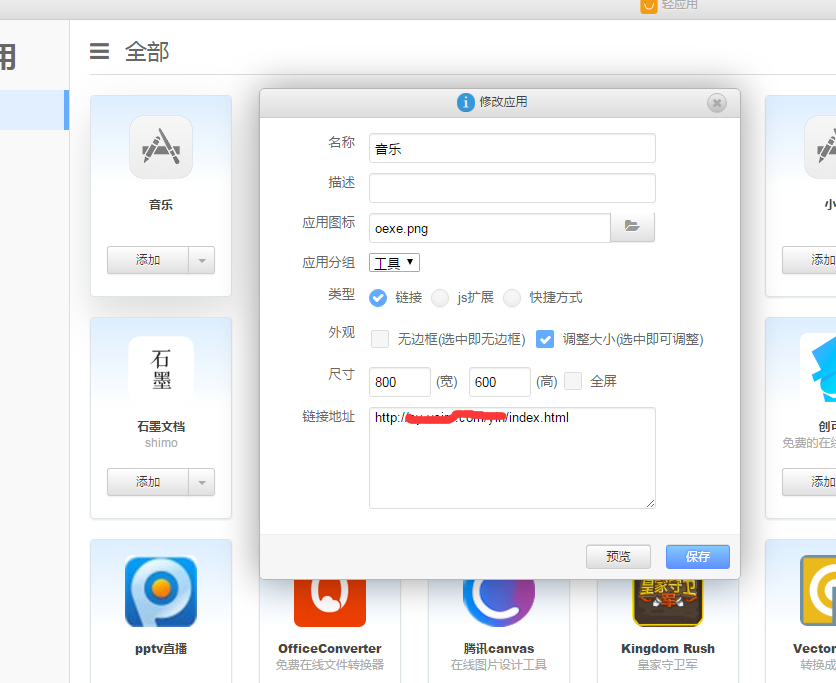Select the 链接 type radio button
Image resolution: width=836 pixels, height=683 pixels.
point(378,298)
